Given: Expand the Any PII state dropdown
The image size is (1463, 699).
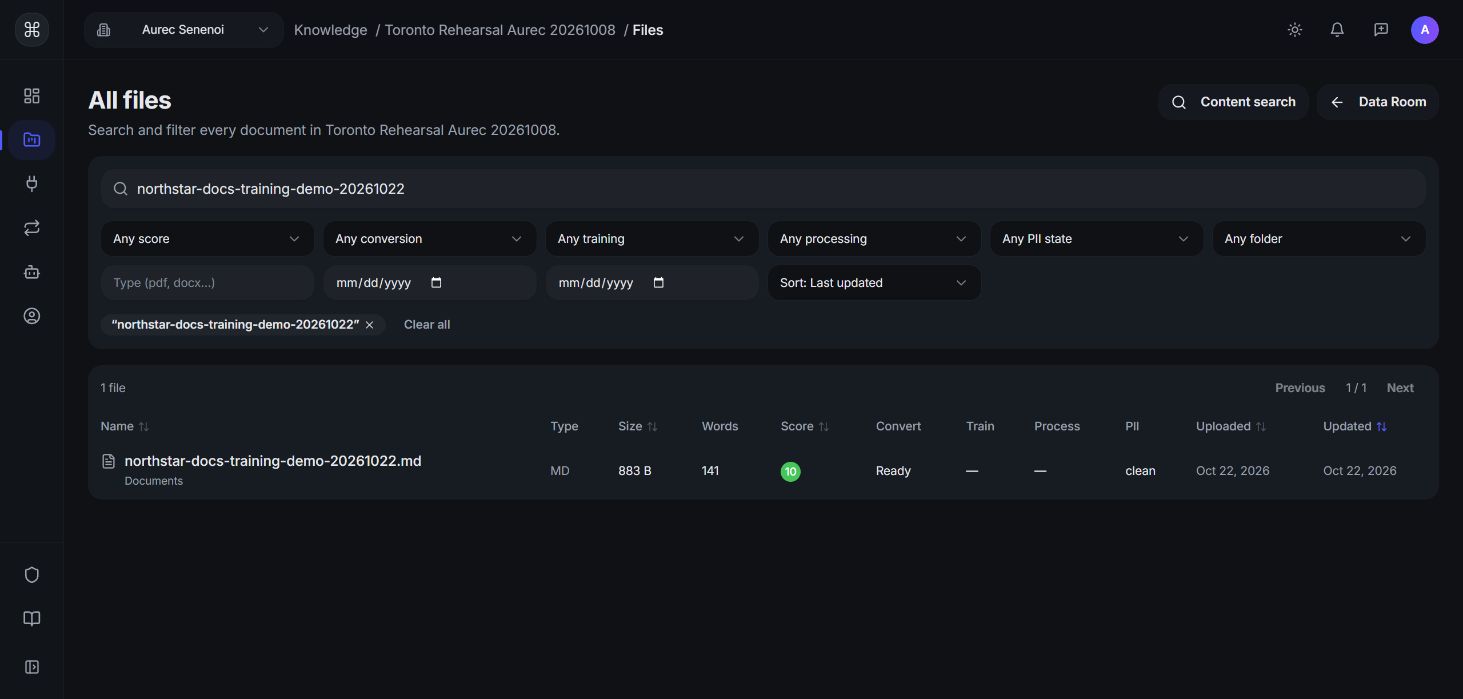Looking at the screenshot, I should (x=1096, y=239).
